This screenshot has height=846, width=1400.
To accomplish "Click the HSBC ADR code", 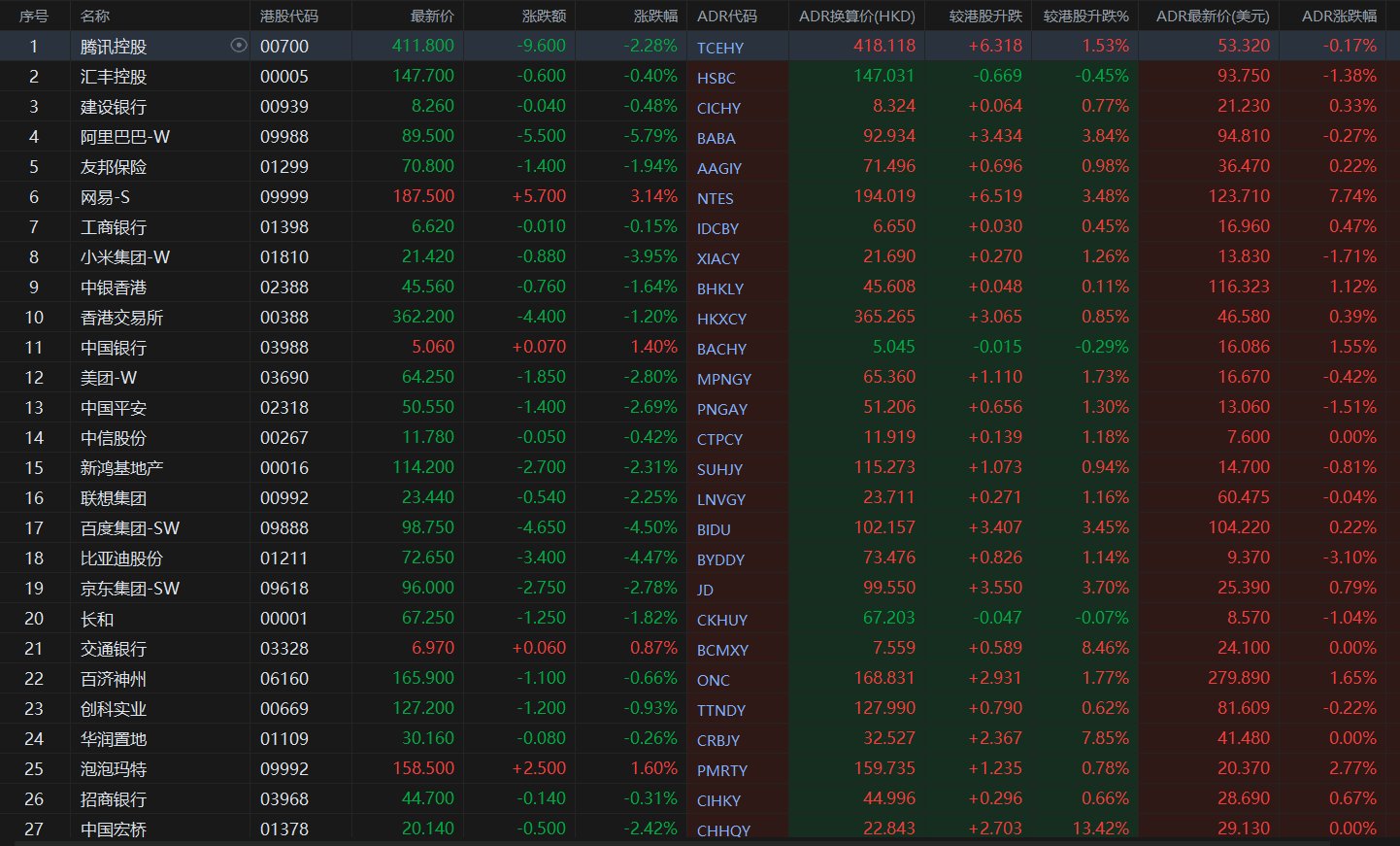I will click(717, 78).
